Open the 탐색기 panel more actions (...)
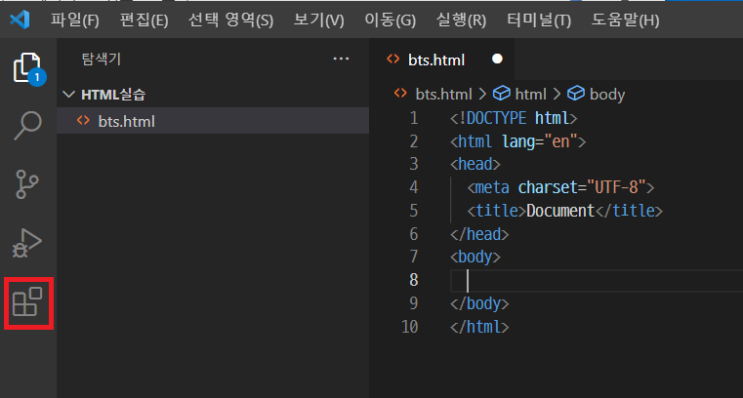Viewport: 743px width, 398px height. [x=341, y=59]
